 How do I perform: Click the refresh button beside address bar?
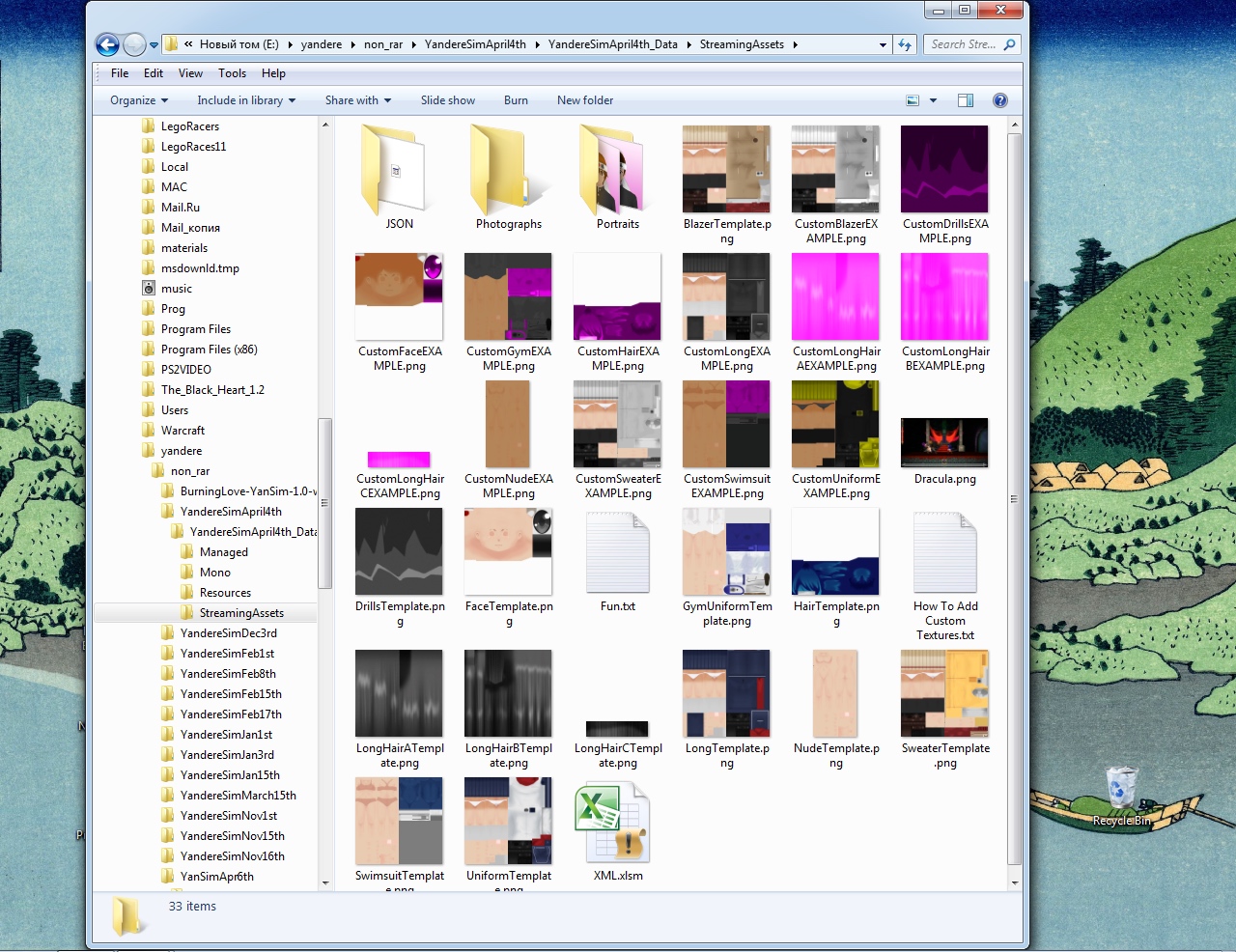(x=905, y=44)
